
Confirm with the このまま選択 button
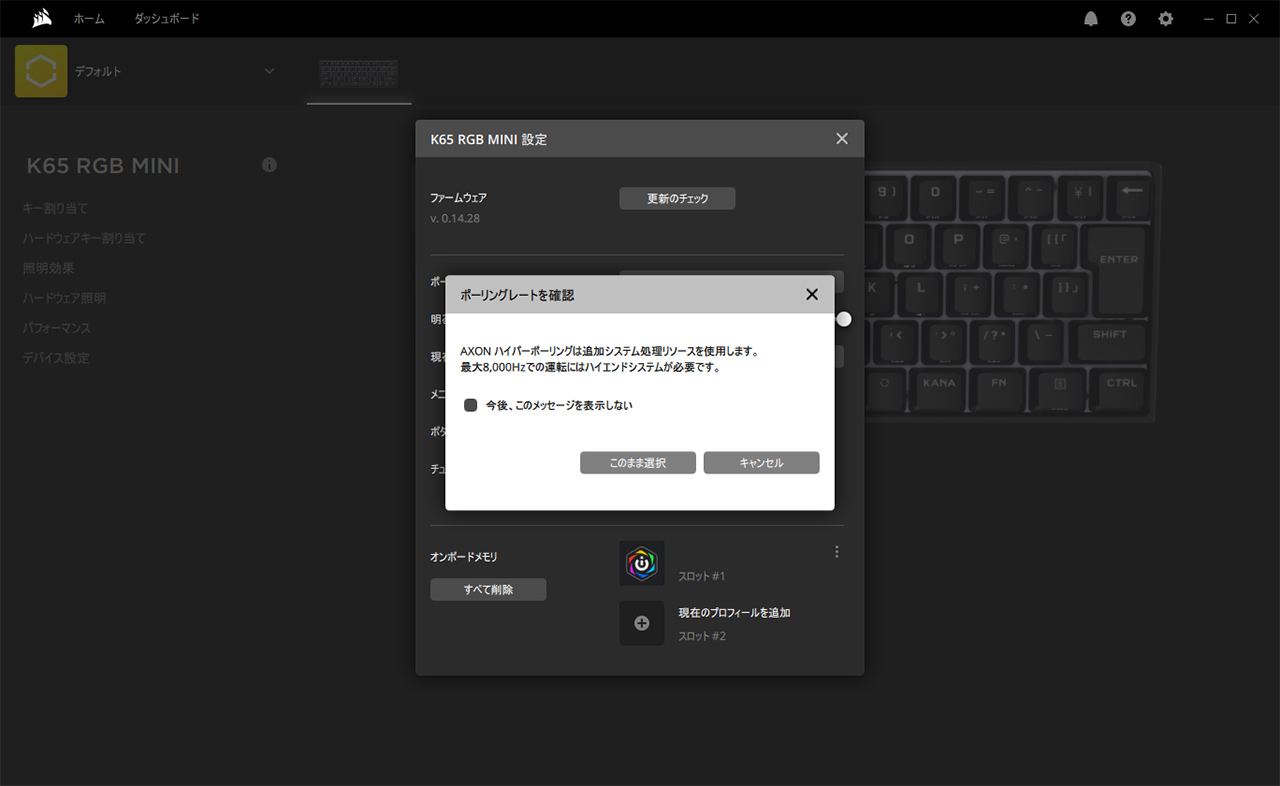click(x=638, y=463)
